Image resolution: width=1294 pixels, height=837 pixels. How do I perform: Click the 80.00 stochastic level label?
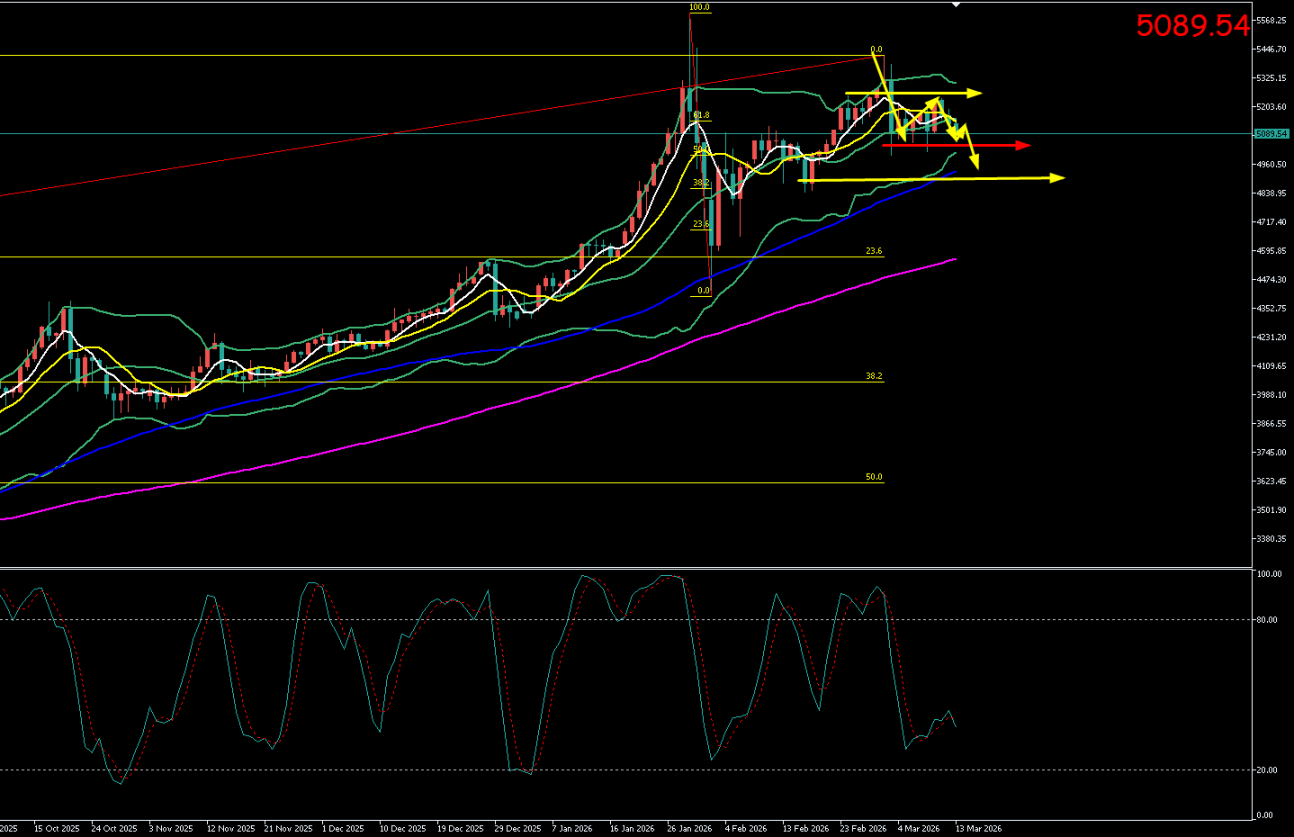[1268, 620]
